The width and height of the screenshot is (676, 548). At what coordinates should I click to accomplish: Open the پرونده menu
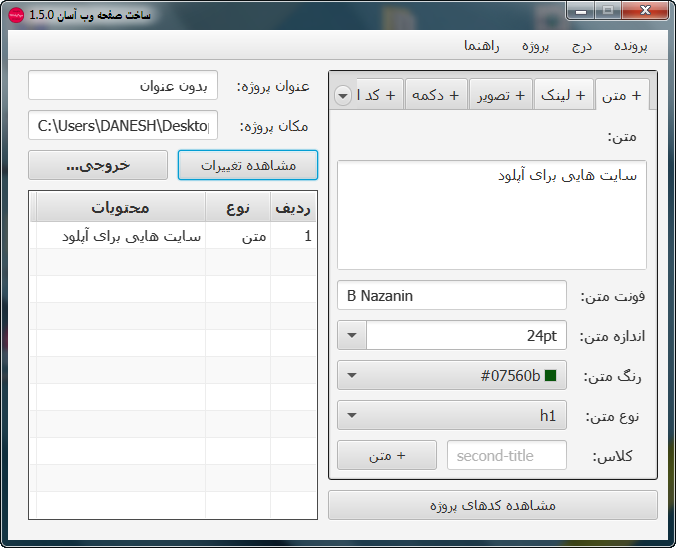pos(630,46)
